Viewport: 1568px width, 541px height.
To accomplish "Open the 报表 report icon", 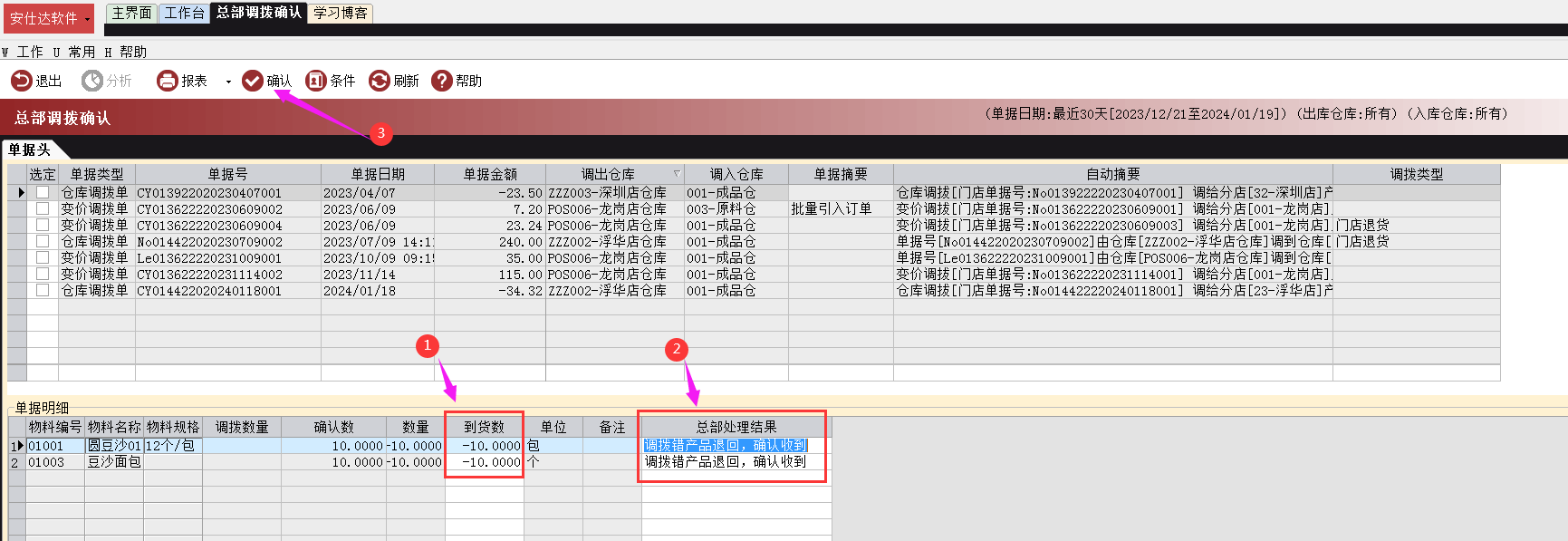I will click(x=167, y=81).
